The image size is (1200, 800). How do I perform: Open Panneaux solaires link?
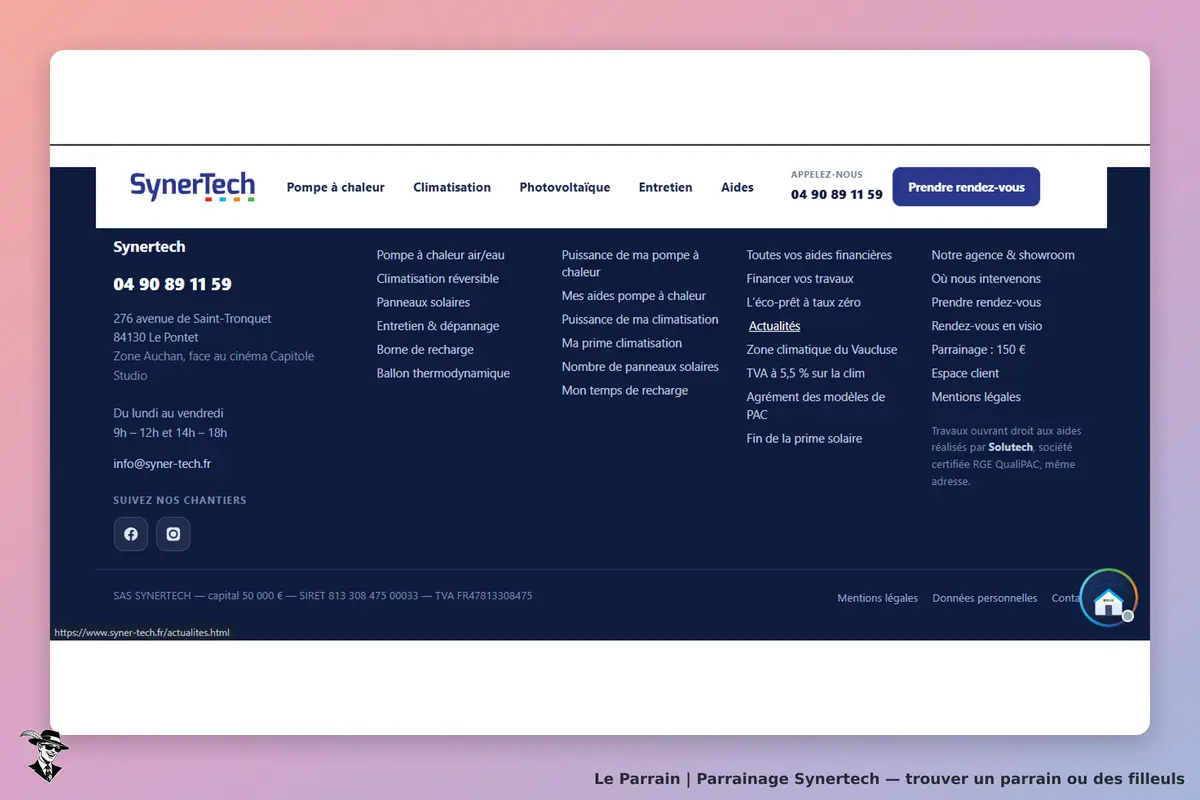coord(423,302)
